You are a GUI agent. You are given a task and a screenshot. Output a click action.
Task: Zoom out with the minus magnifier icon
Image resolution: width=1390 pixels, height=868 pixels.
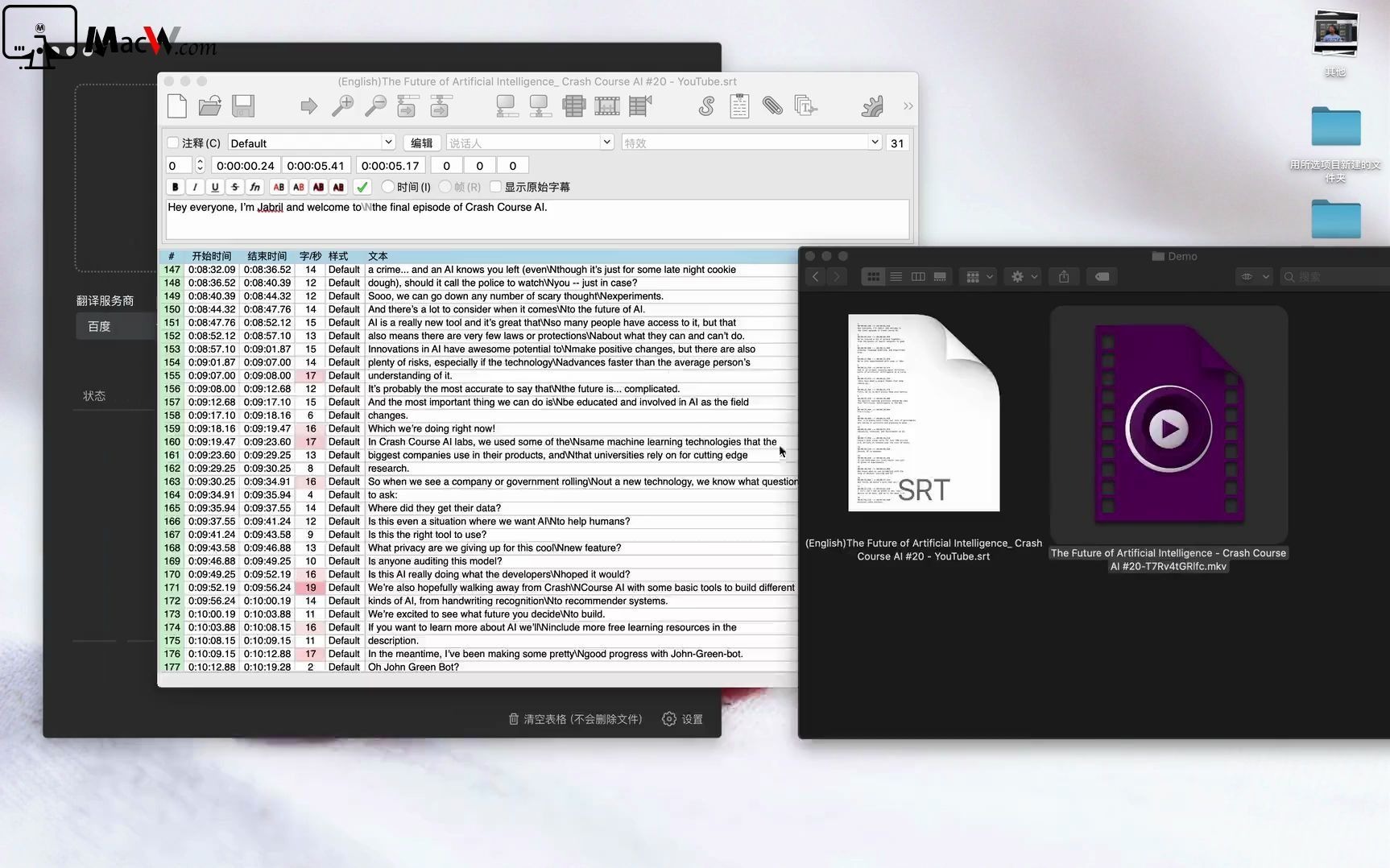pyautogui.click(x=375, y=106)
